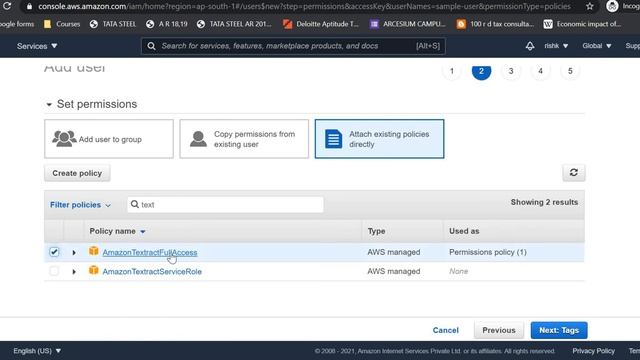Cancel the add user wizard
This screenshot has width=640, height=360.
coord(445,330)
